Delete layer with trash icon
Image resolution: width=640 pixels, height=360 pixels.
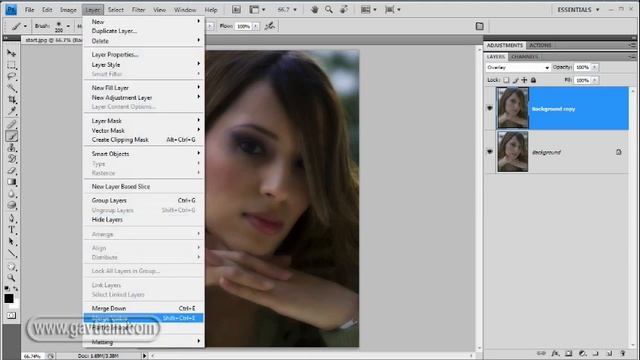[623, 353]
